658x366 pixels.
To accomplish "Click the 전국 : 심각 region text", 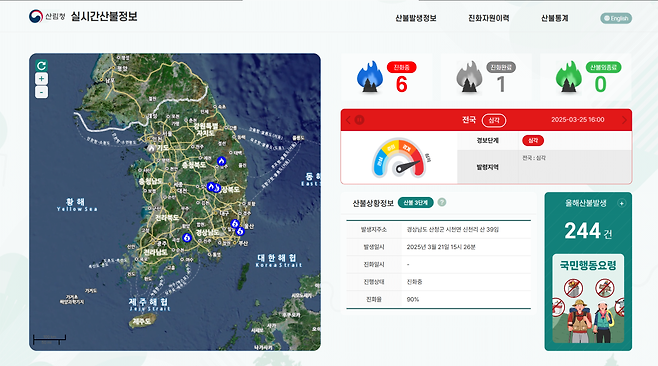I will pos(534,158).
